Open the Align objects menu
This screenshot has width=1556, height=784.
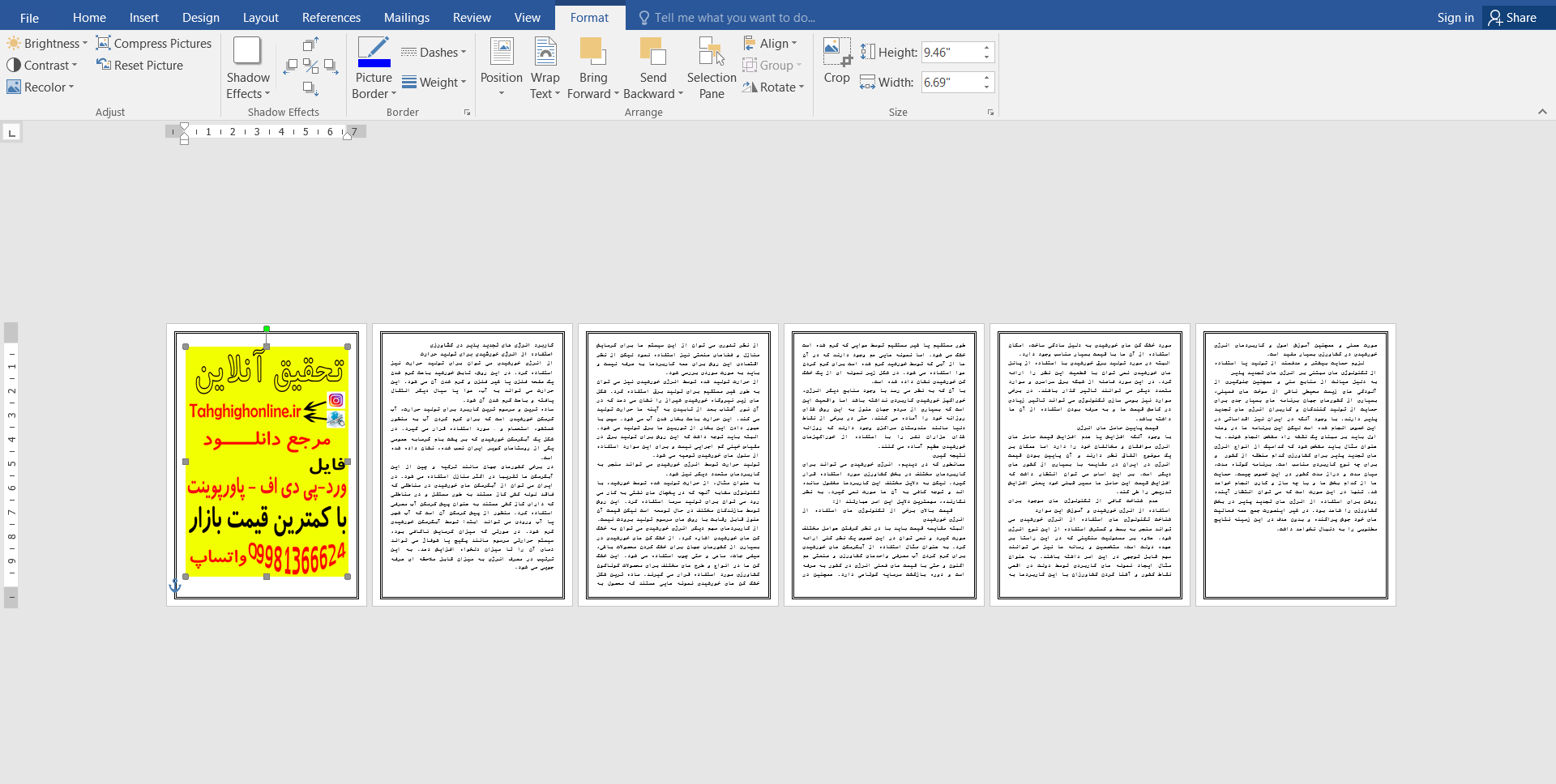[771, 44]
